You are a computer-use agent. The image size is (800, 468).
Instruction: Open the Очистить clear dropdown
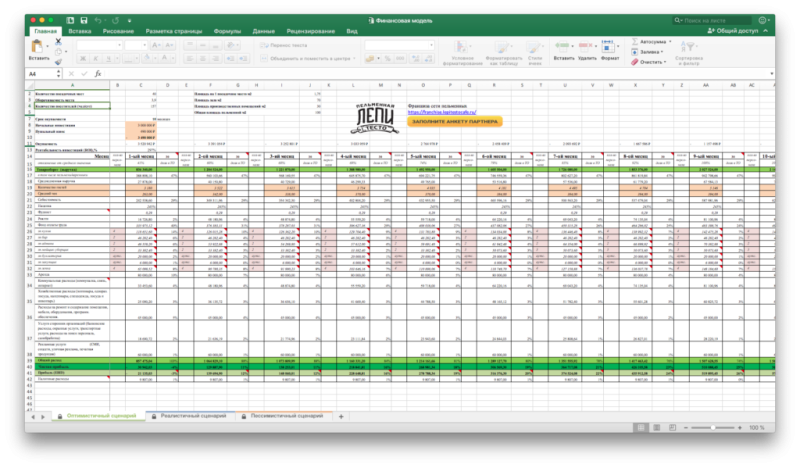[x=649, y=62]
